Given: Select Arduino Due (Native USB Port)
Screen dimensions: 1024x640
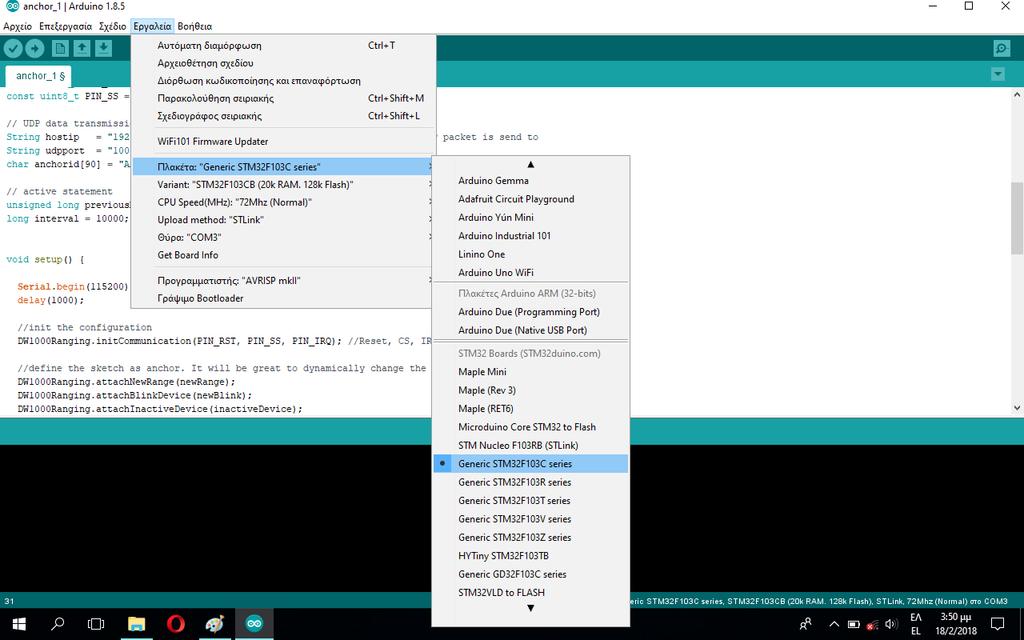Looking at the screenshot, I should click(530, 330).
